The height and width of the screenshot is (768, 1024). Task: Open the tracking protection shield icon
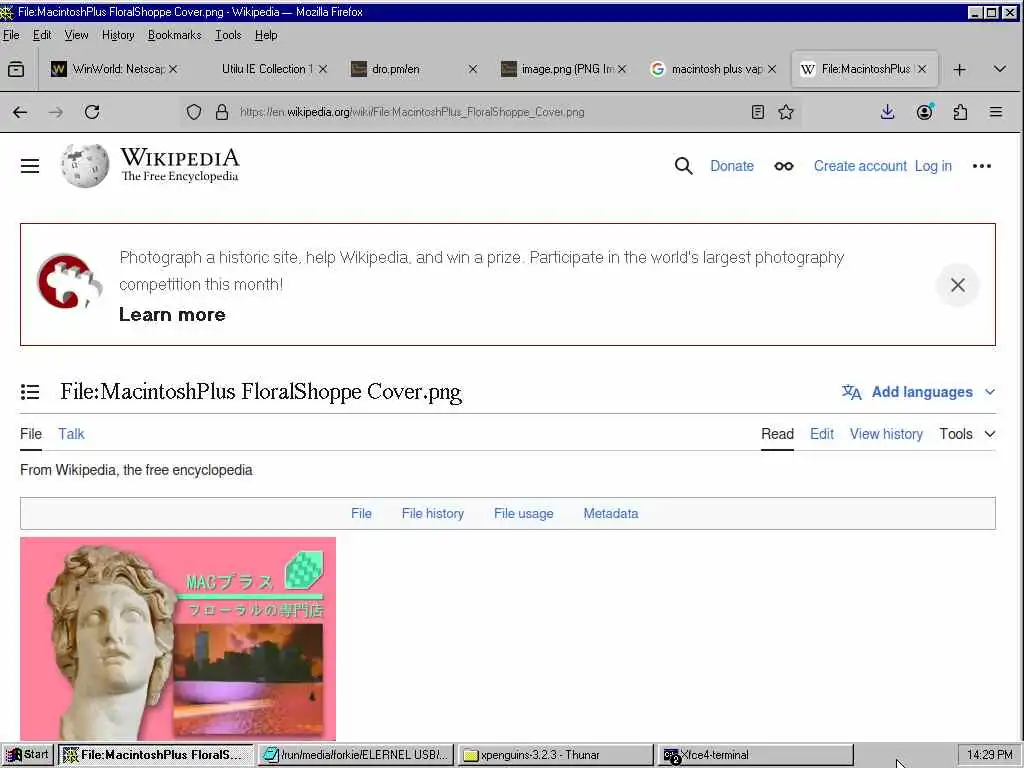(x=194, y=112)
